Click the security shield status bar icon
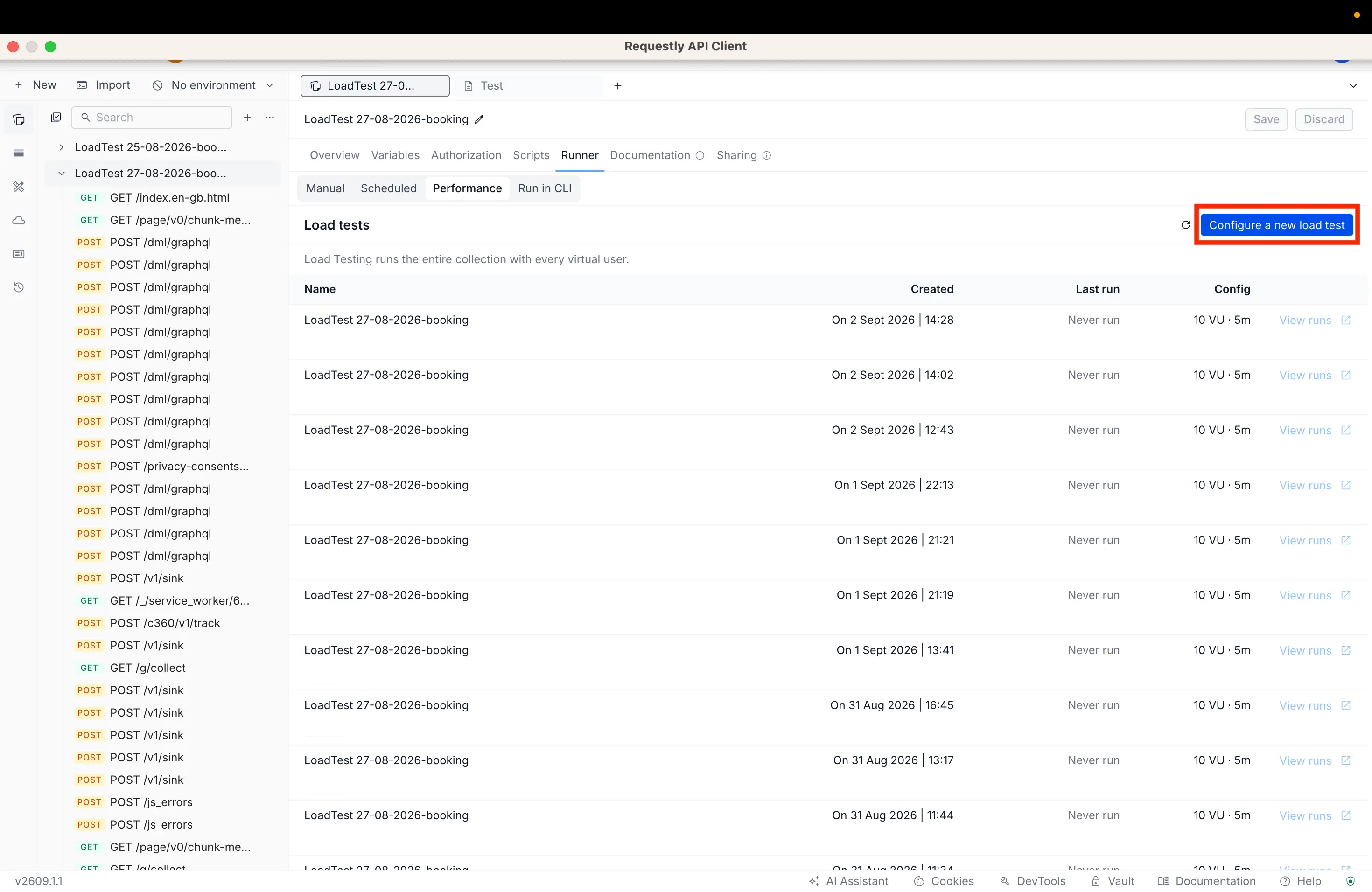This screenshot has width=1372, height=892. (1351, 881)
